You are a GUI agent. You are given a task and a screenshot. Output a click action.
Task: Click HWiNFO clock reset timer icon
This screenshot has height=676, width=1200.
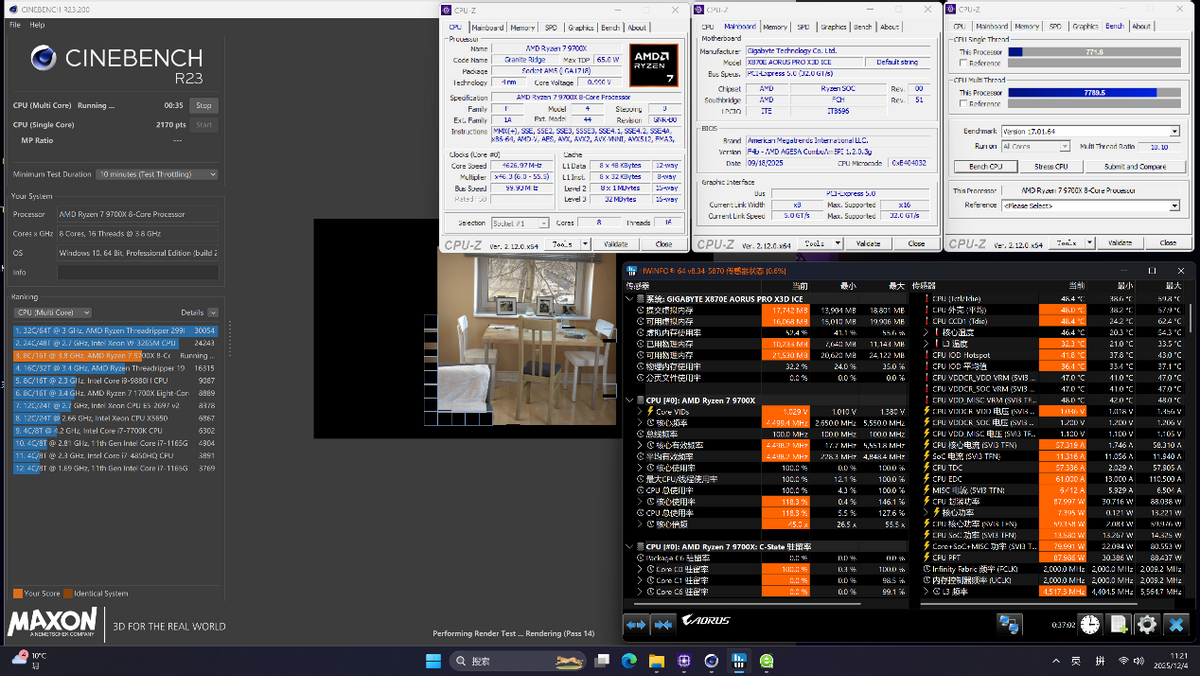click(1090, 625)
